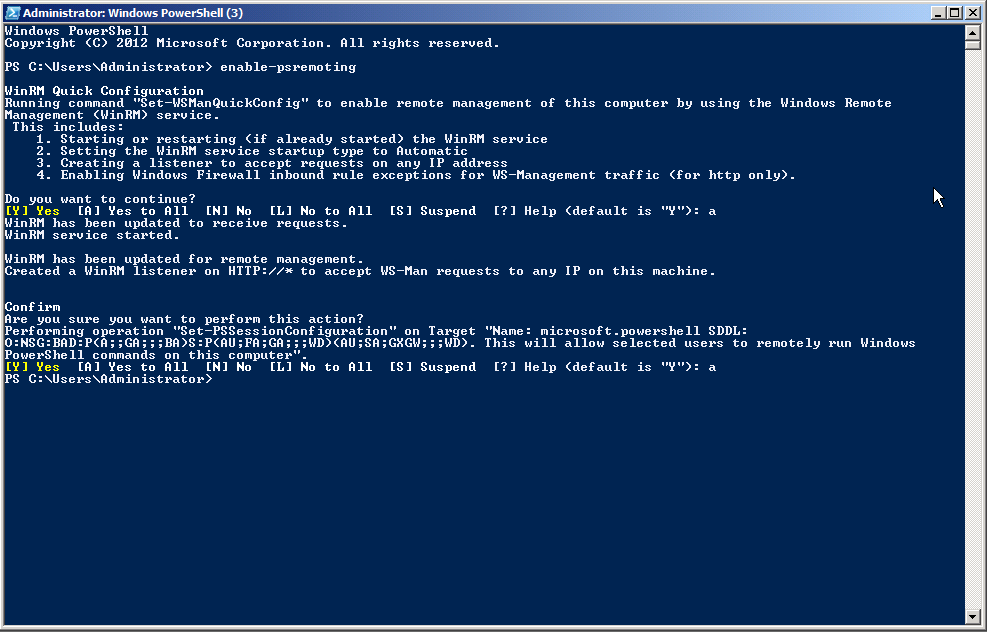
Task: Click "Are you sure you want to perform this action?"
Action: click(x=184, y=319)
